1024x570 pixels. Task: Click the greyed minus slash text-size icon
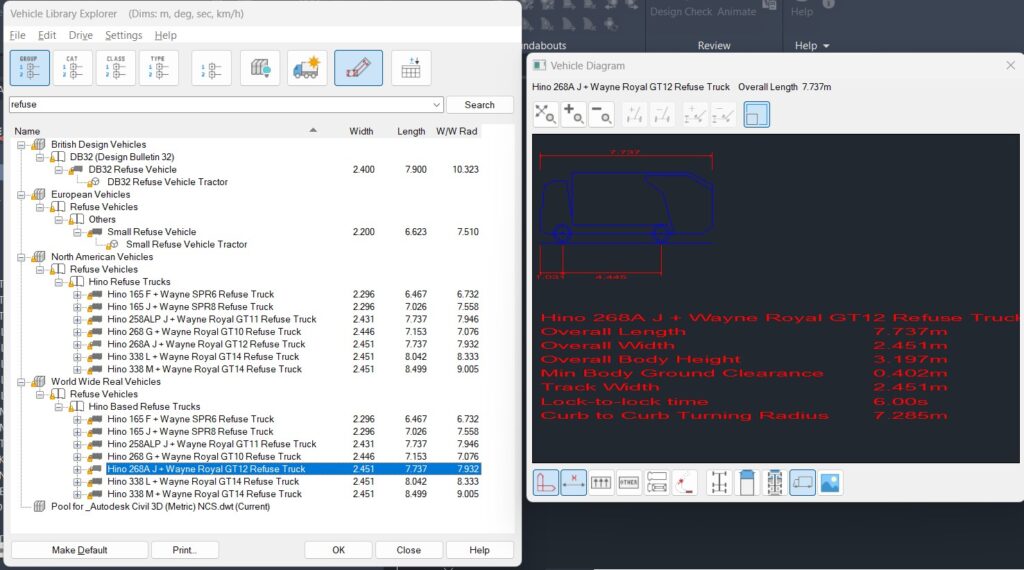coord(662,115)
